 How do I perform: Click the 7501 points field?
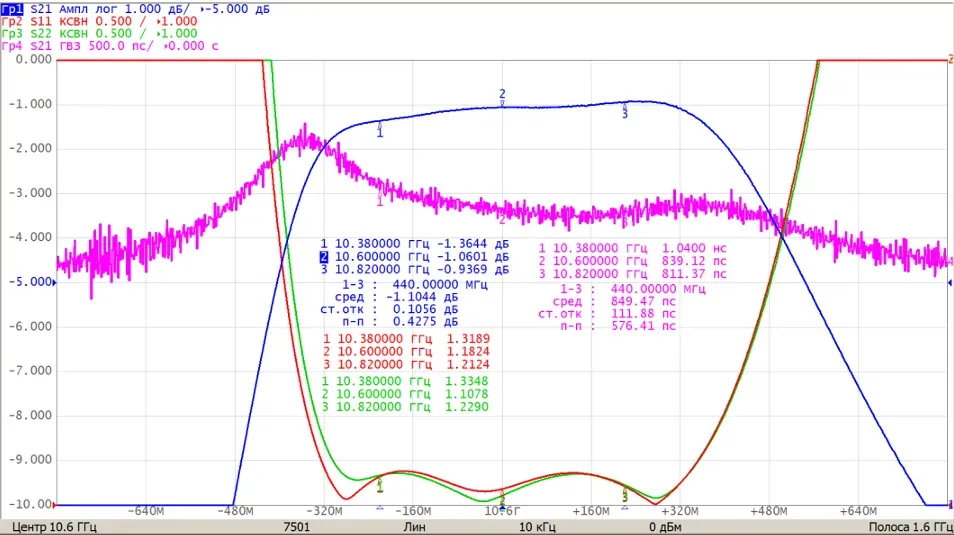[x=296, y=527]
